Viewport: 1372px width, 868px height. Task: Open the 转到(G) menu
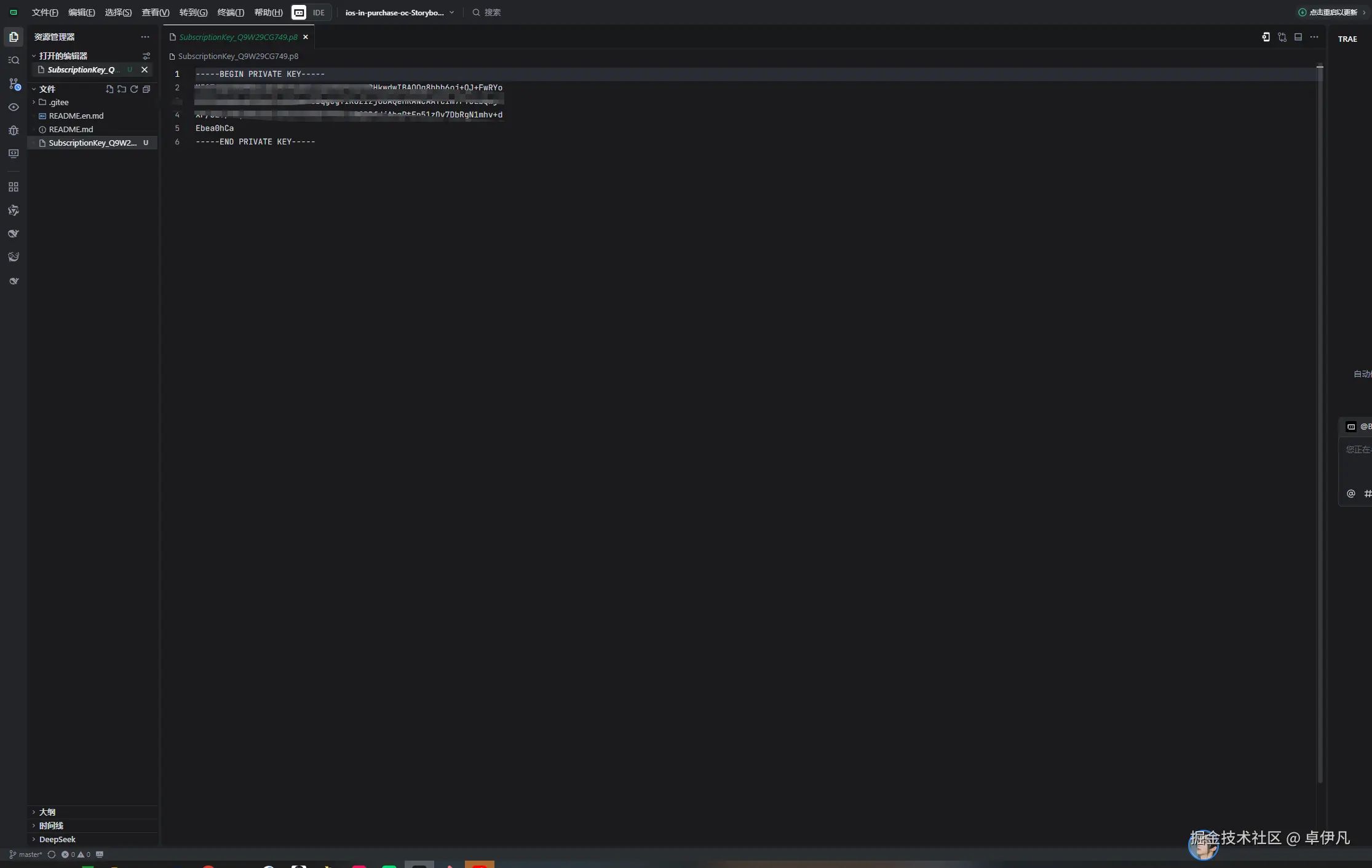(x=193, y=12)
